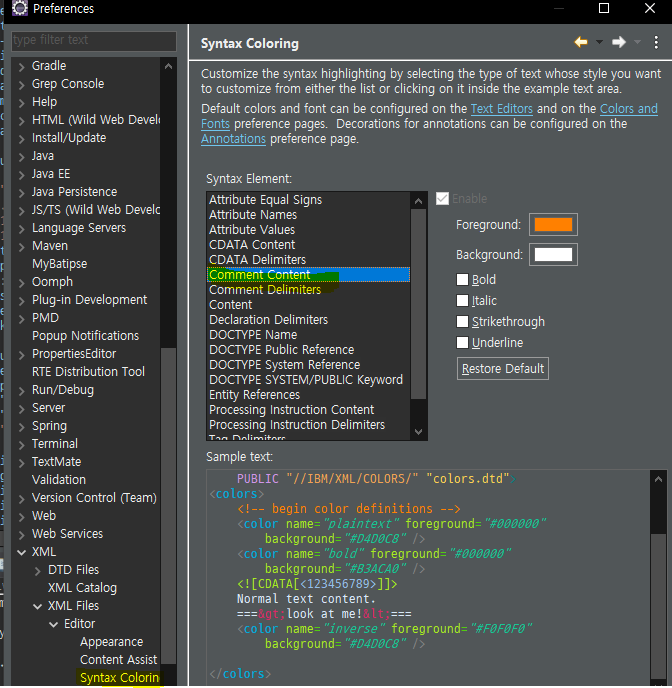Viewport: 672px width, 688px height.
Task: Open the back history dropdown arrow
Action: 599,42
